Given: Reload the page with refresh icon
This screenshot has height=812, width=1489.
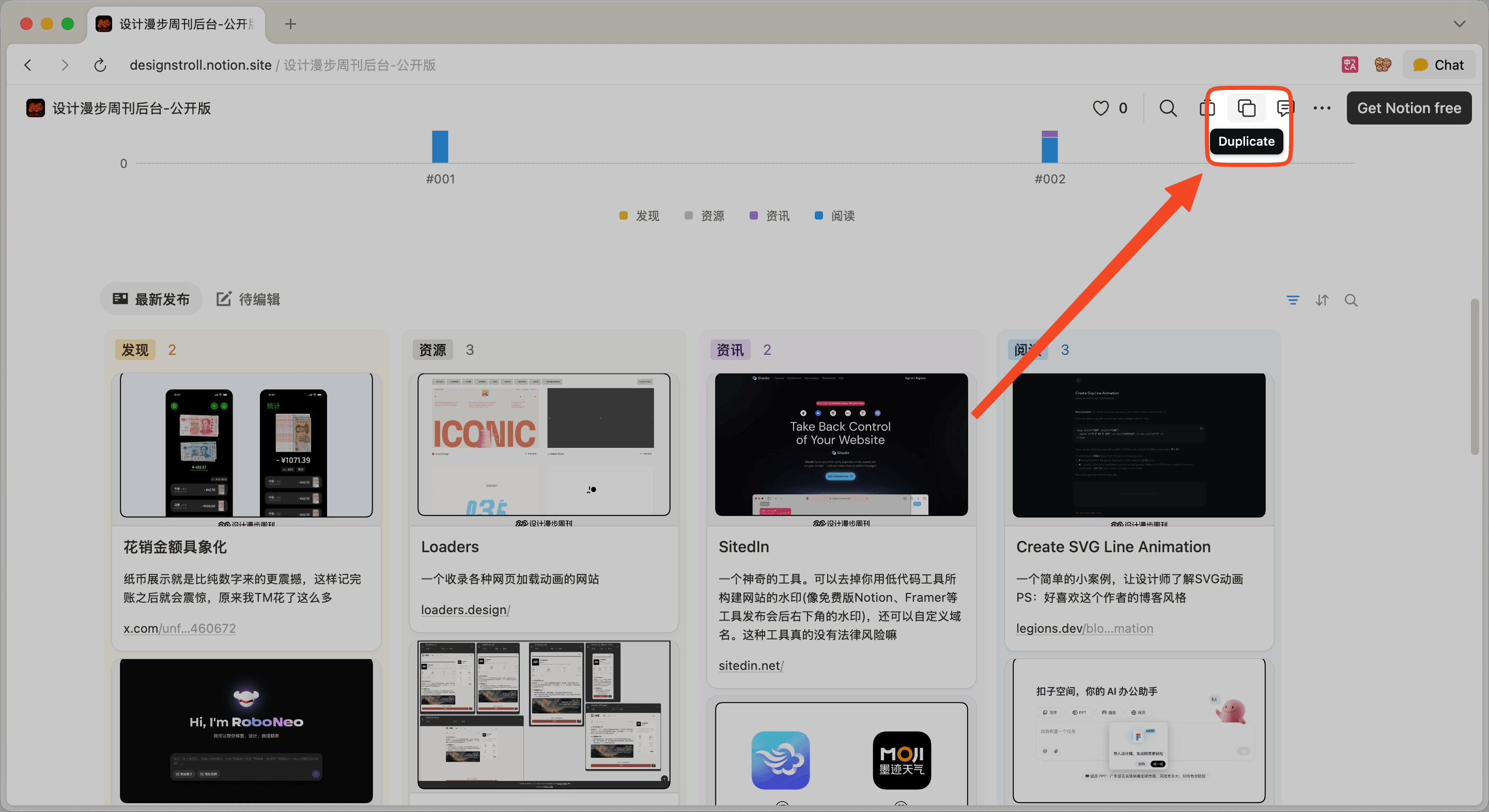Looking at the screenshot, I should point(100,65).
